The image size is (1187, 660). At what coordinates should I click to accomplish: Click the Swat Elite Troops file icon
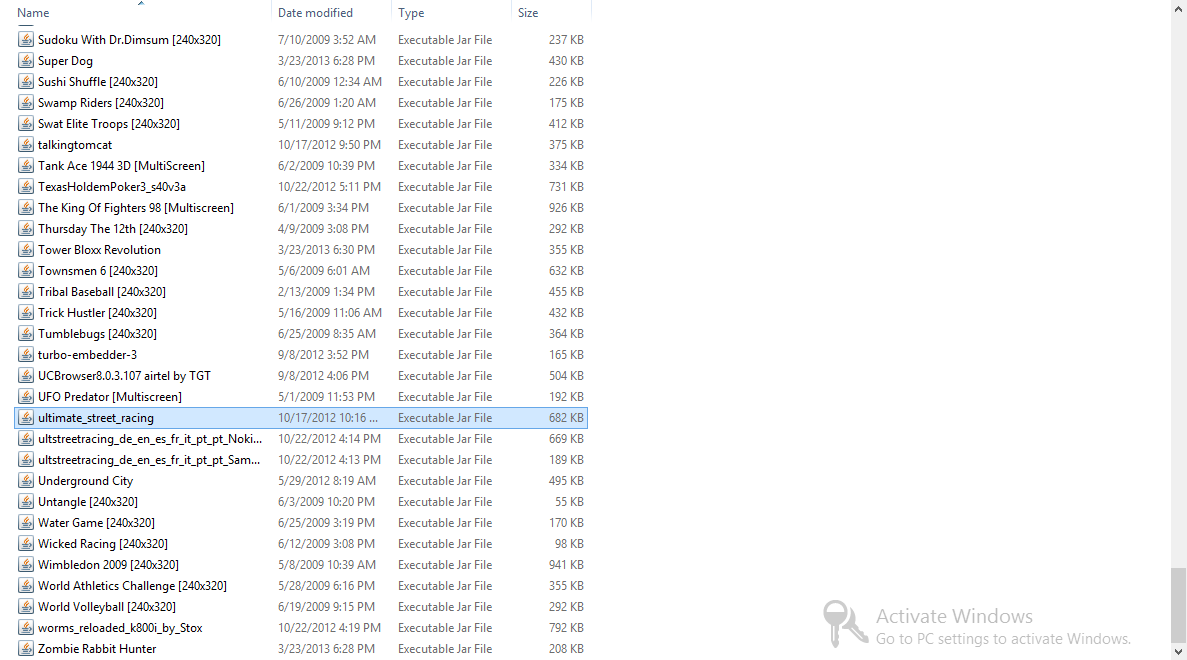26,123
